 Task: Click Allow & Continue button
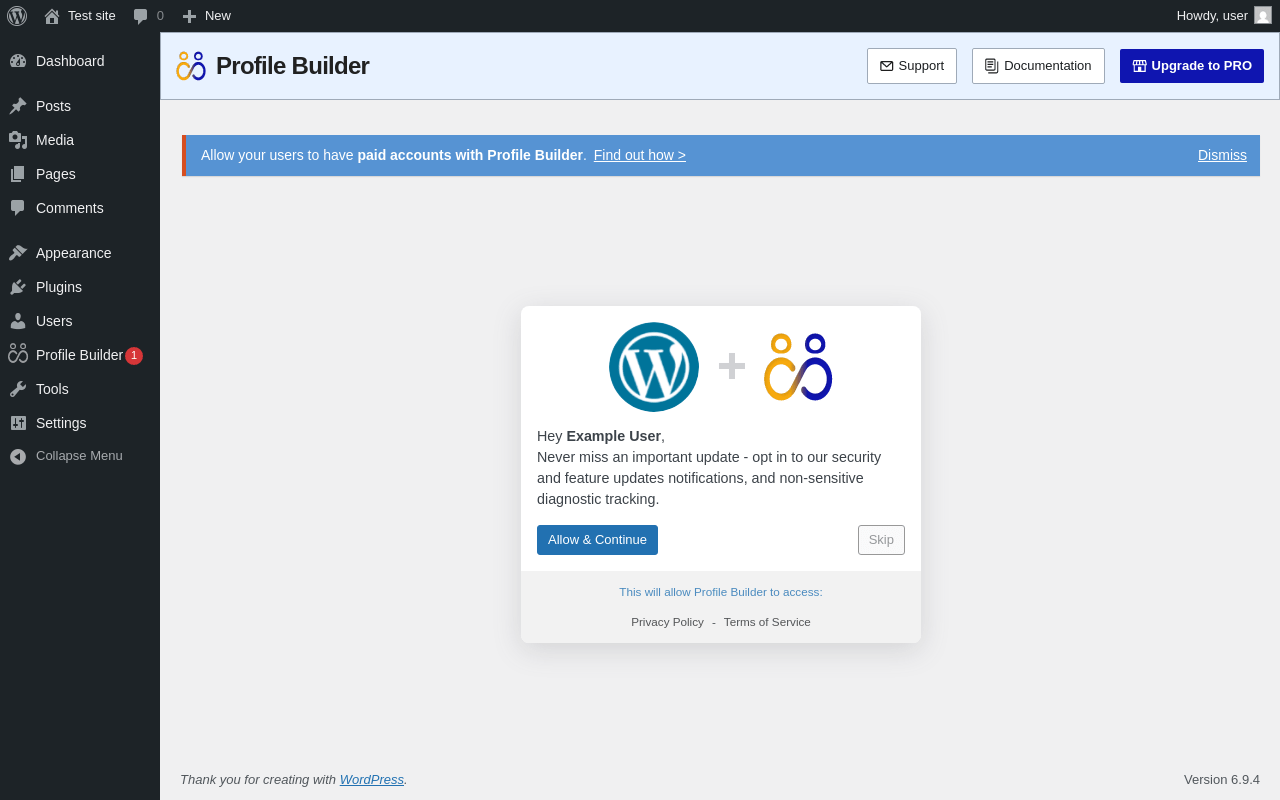click(597, 540)
